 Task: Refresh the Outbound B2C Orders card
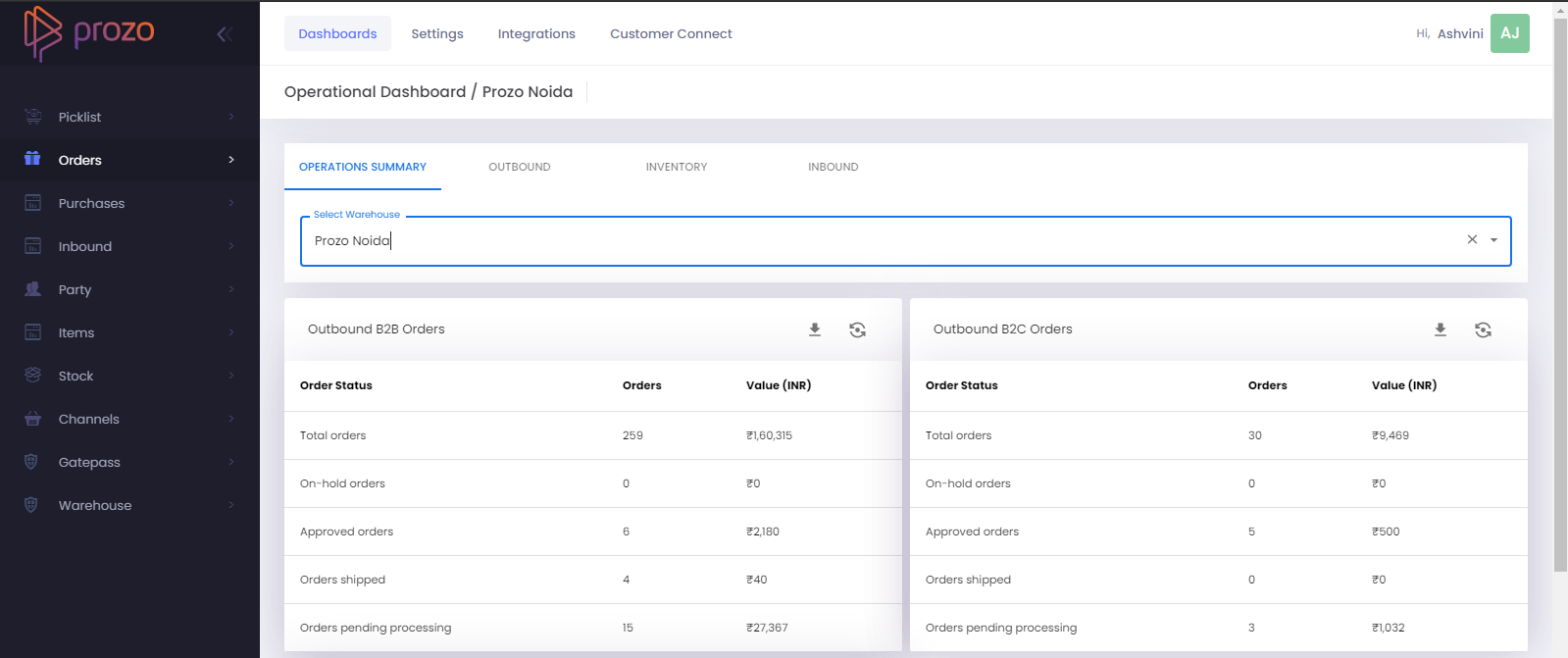1483,329
